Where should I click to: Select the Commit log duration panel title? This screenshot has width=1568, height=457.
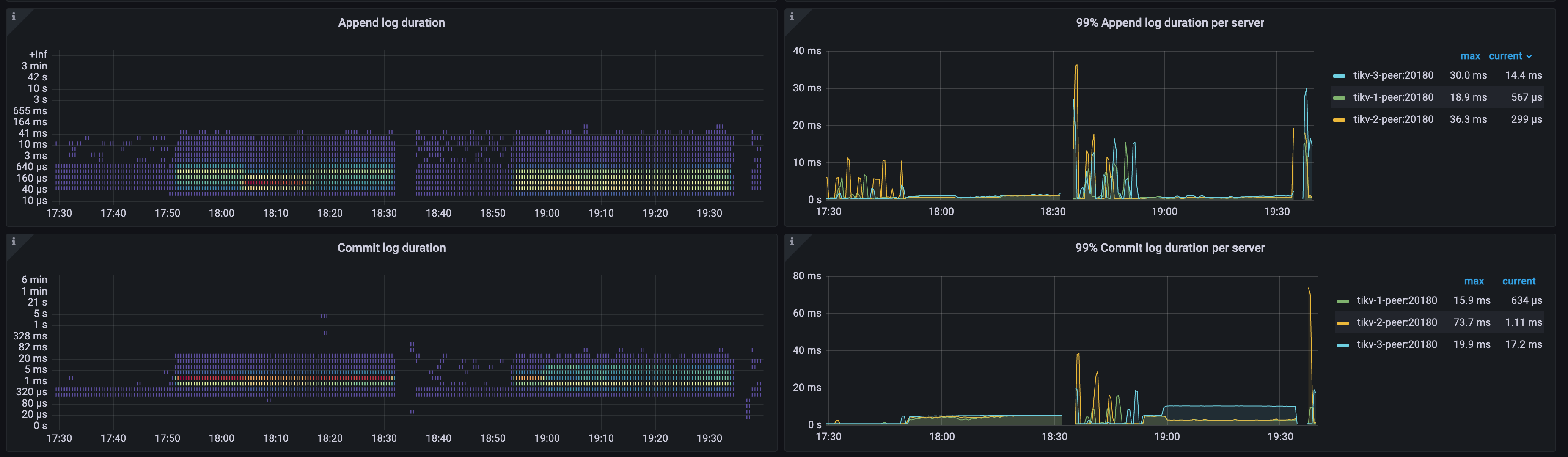tap(391, 248)
